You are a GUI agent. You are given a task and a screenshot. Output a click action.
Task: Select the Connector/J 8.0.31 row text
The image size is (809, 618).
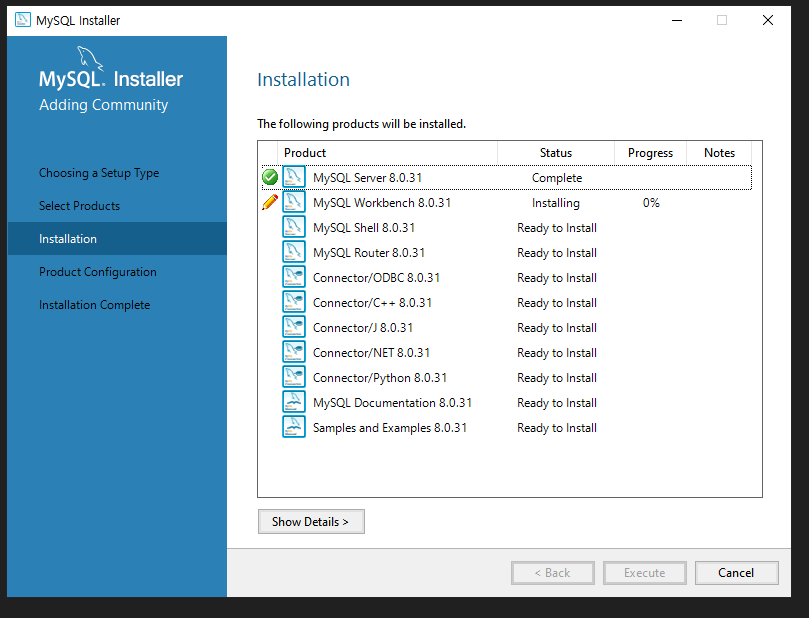363,328
